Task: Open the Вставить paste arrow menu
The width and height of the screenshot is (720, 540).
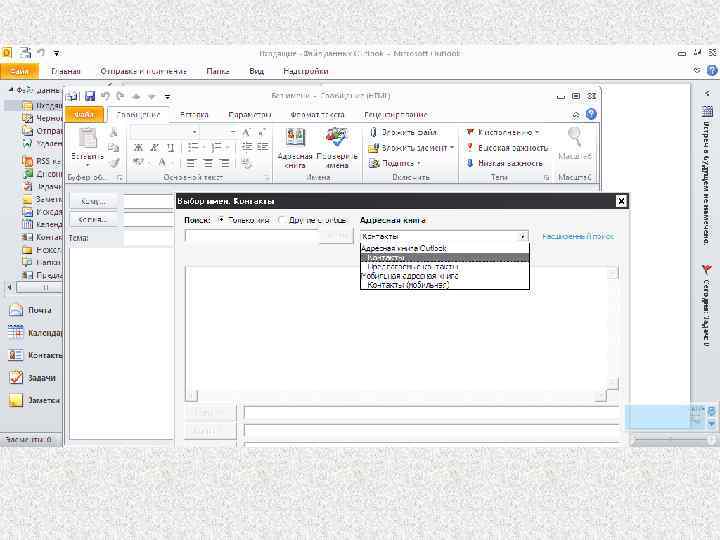Action: (87, 164)
